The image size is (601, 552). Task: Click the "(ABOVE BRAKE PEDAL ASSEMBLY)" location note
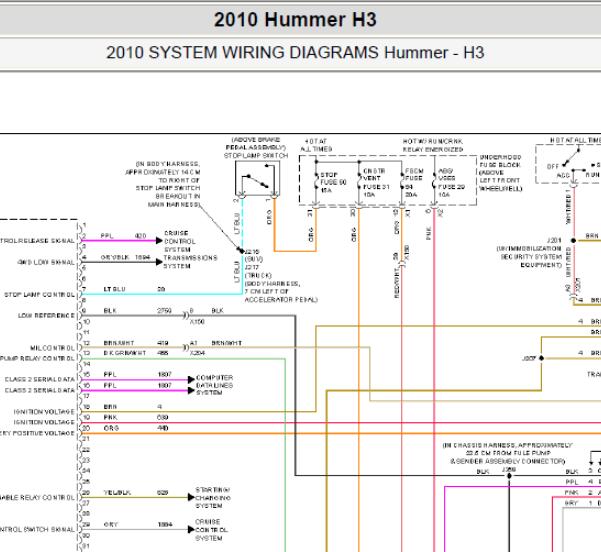point(256,143)
